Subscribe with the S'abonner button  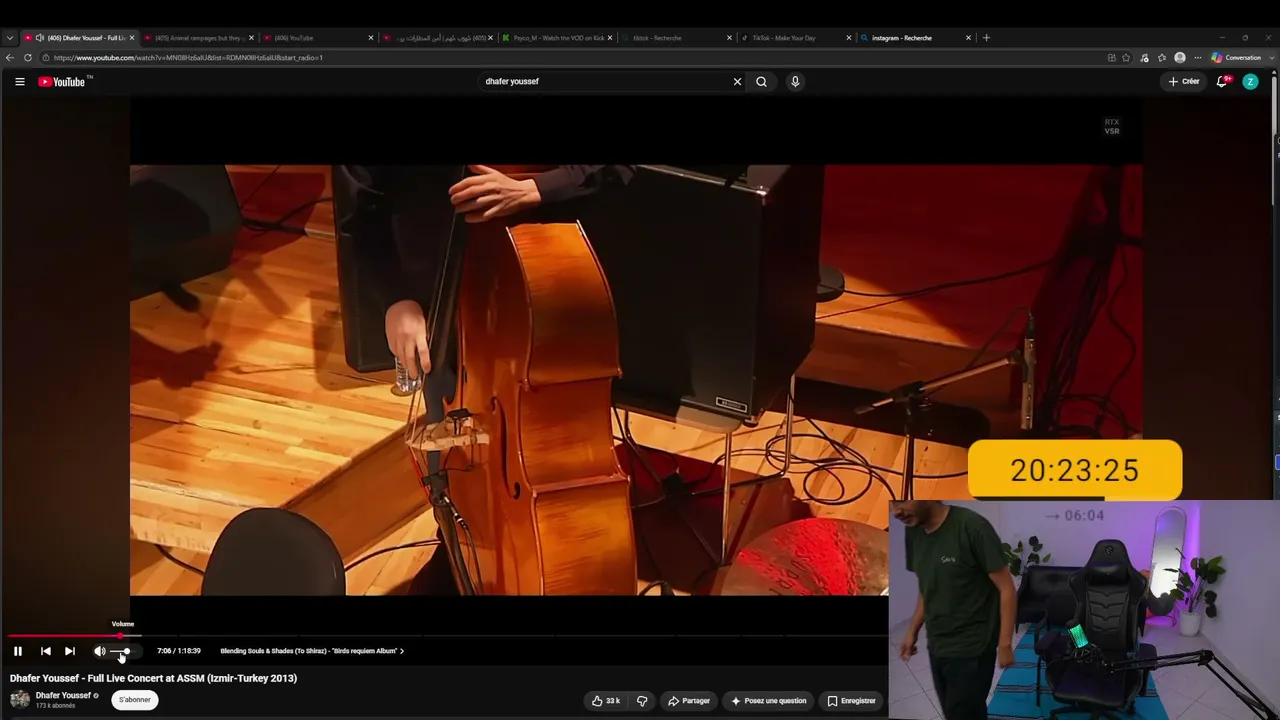click(135, 700)
